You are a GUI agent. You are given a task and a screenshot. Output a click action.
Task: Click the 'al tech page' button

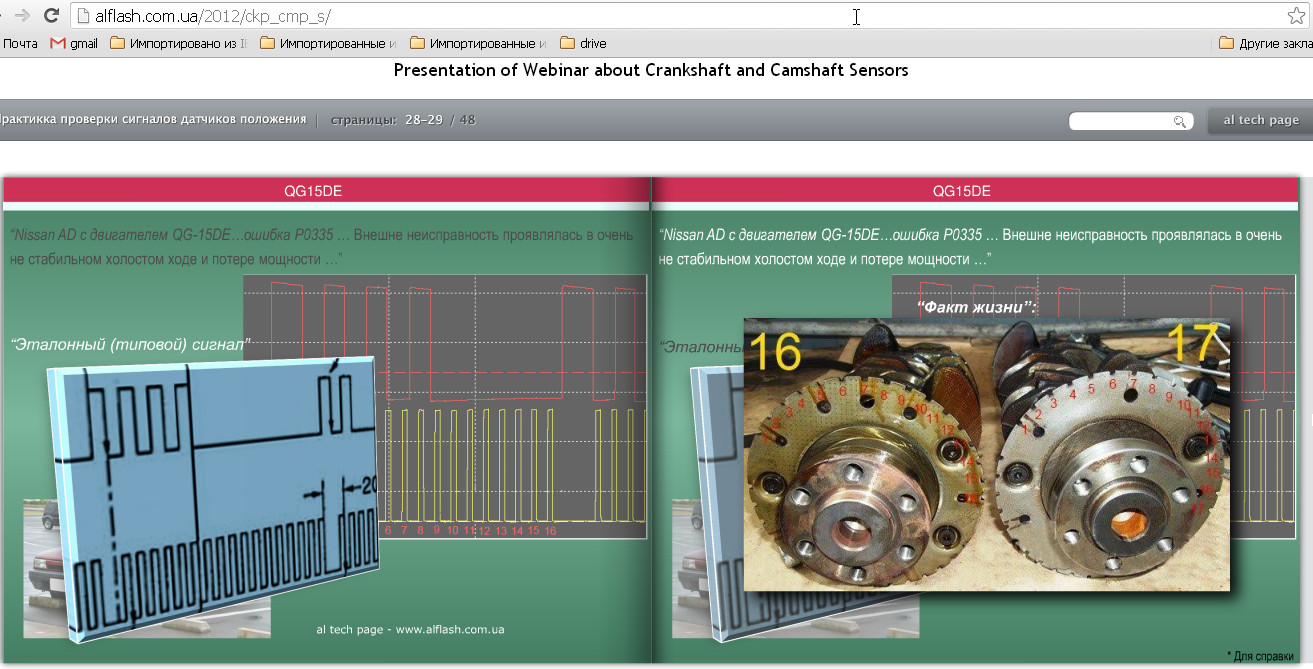[x=1260, y=120]
